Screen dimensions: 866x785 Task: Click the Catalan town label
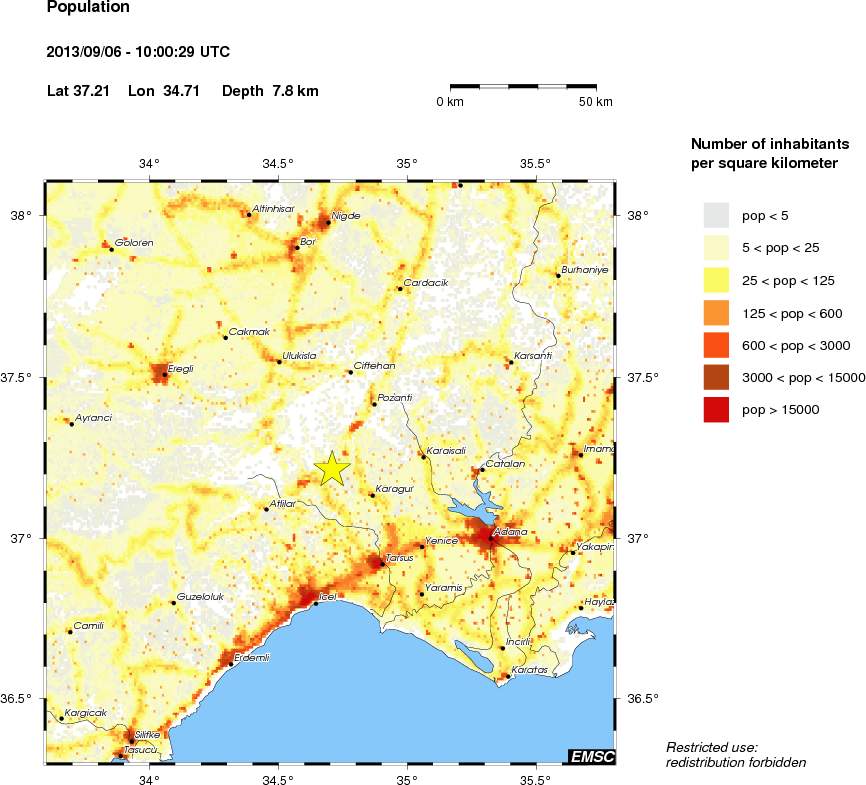pyautogui.click(x=505, y=463)
